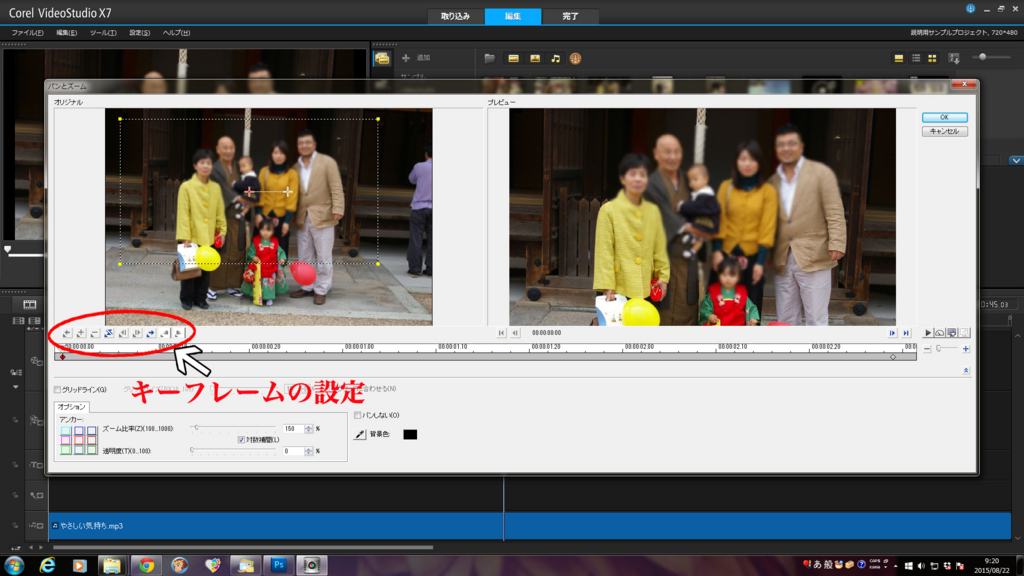1024x576 pixels.
Task: Click the Go to Next Keyframe icon
Action: [x=137, y=333]
